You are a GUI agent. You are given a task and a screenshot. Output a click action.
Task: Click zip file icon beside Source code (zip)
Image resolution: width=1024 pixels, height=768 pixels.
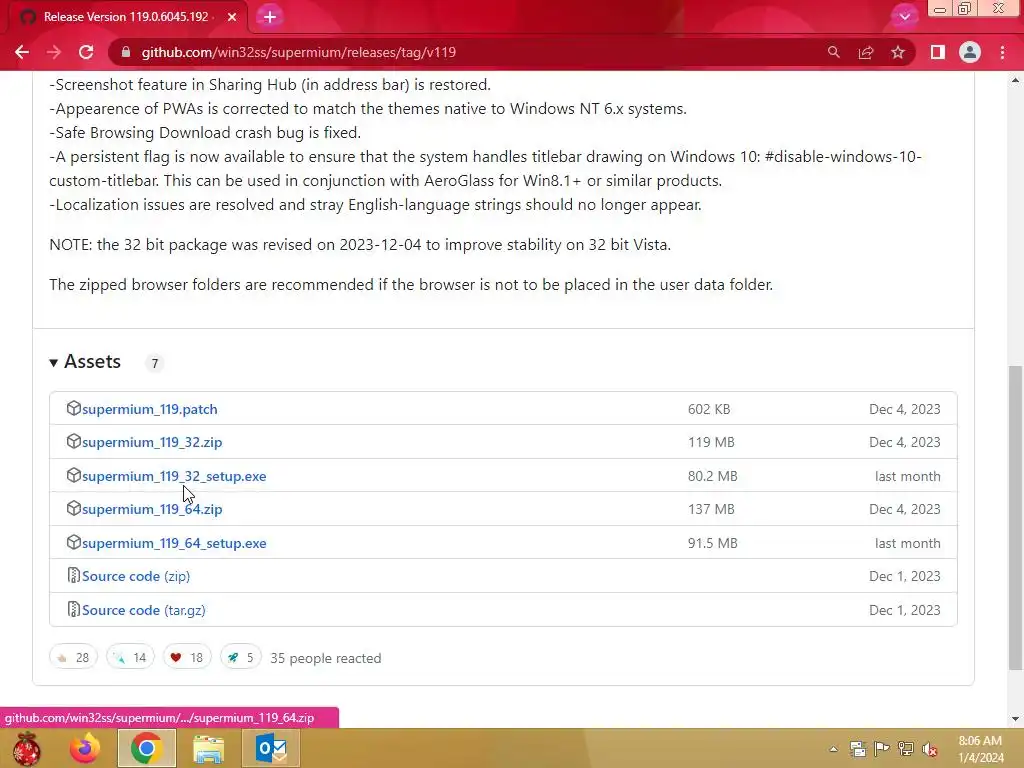pyautogui.click(x=74, y=575)
